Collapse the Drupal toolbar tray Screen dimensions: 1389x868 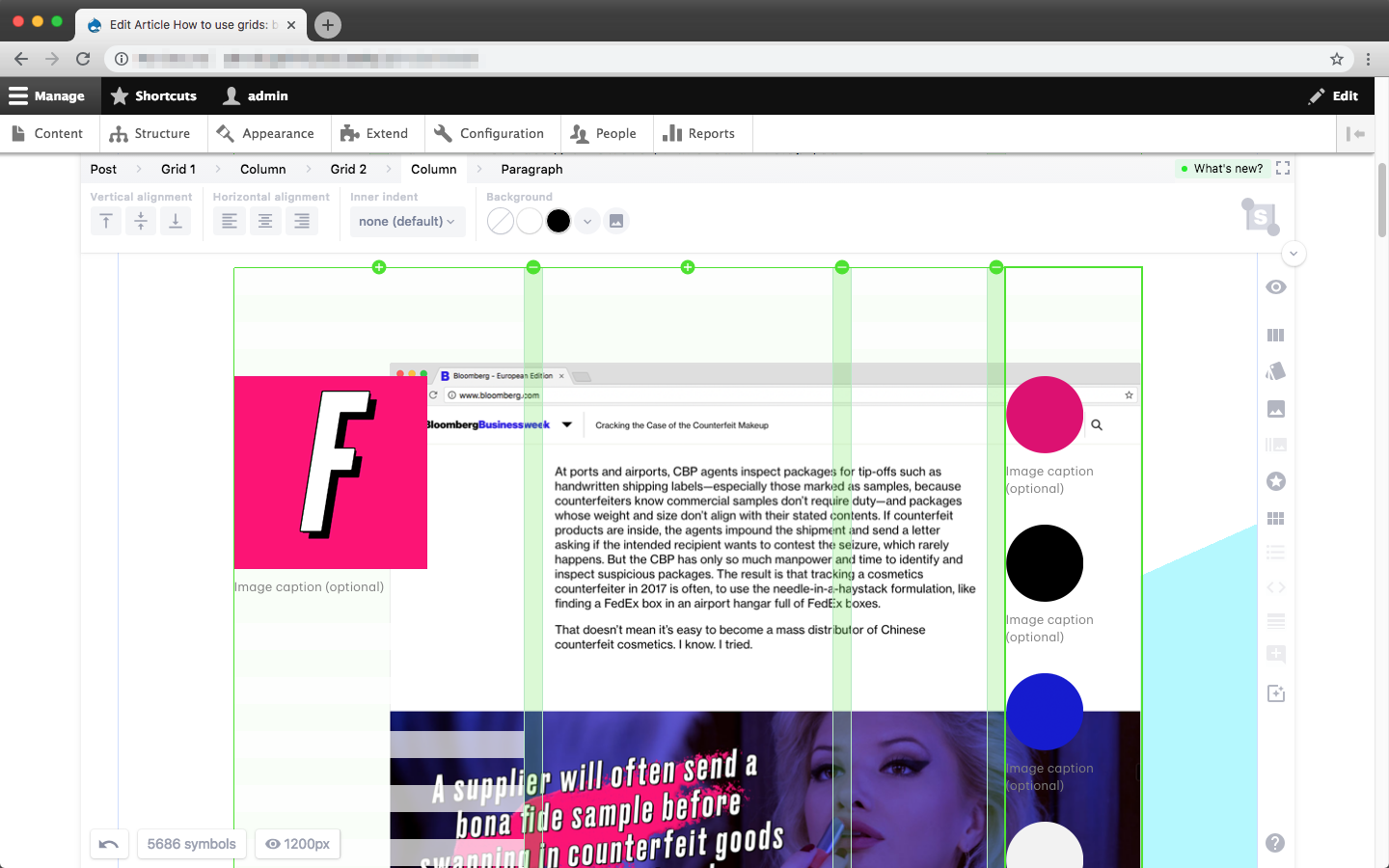1355,134
